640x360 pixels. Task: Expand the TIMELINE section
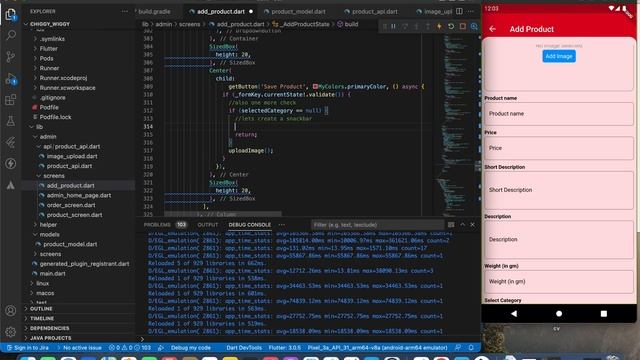42,318
